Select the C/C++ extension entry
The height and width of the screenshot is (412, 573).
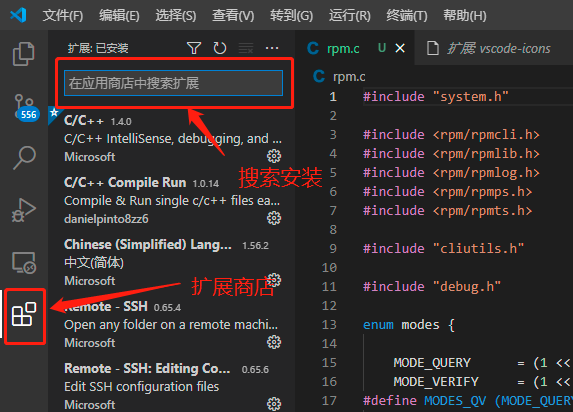pyautogui.click(x=172, y=139)
